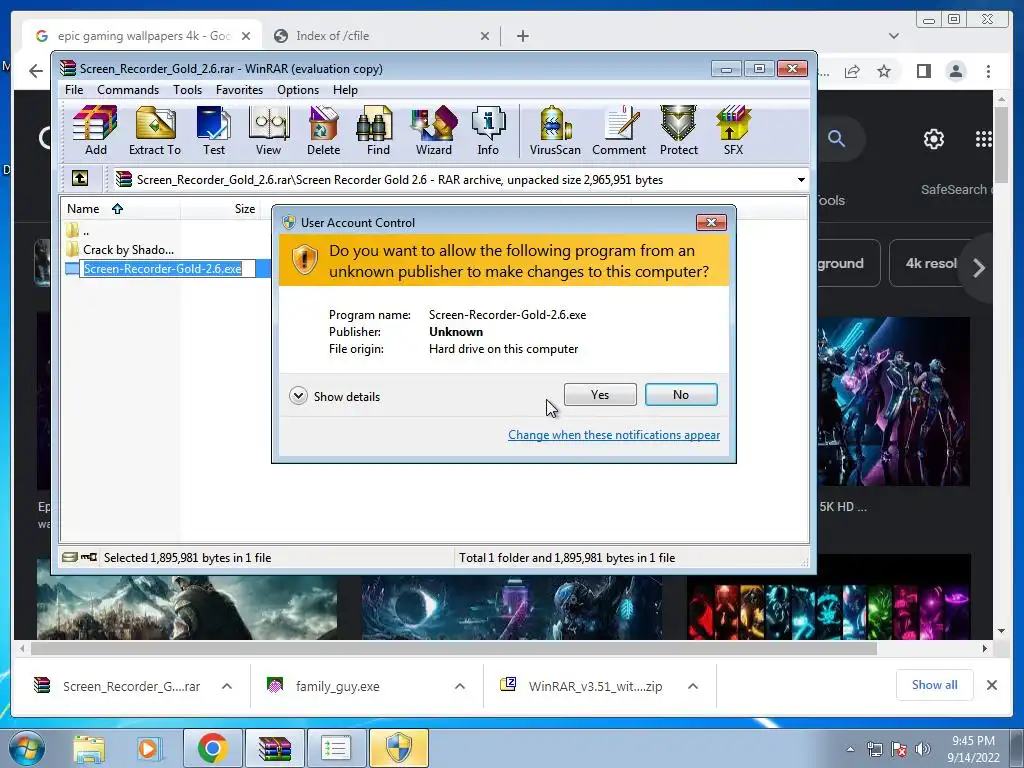Sort by Size column header

click(220, 209)
